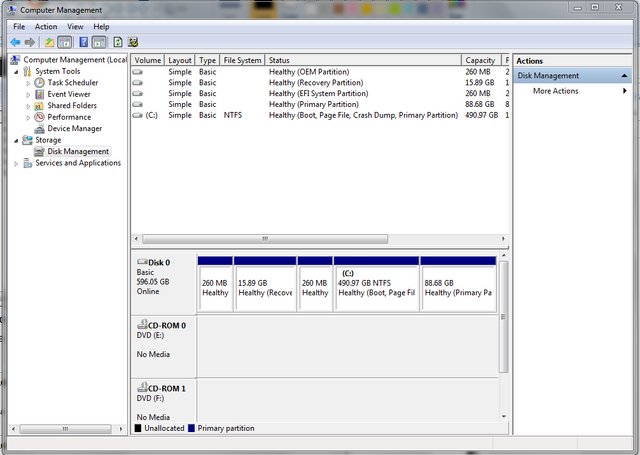Click CD-ROM 0 drive icon label
This screenshot has width=640, height=455.
click(161, 325)
